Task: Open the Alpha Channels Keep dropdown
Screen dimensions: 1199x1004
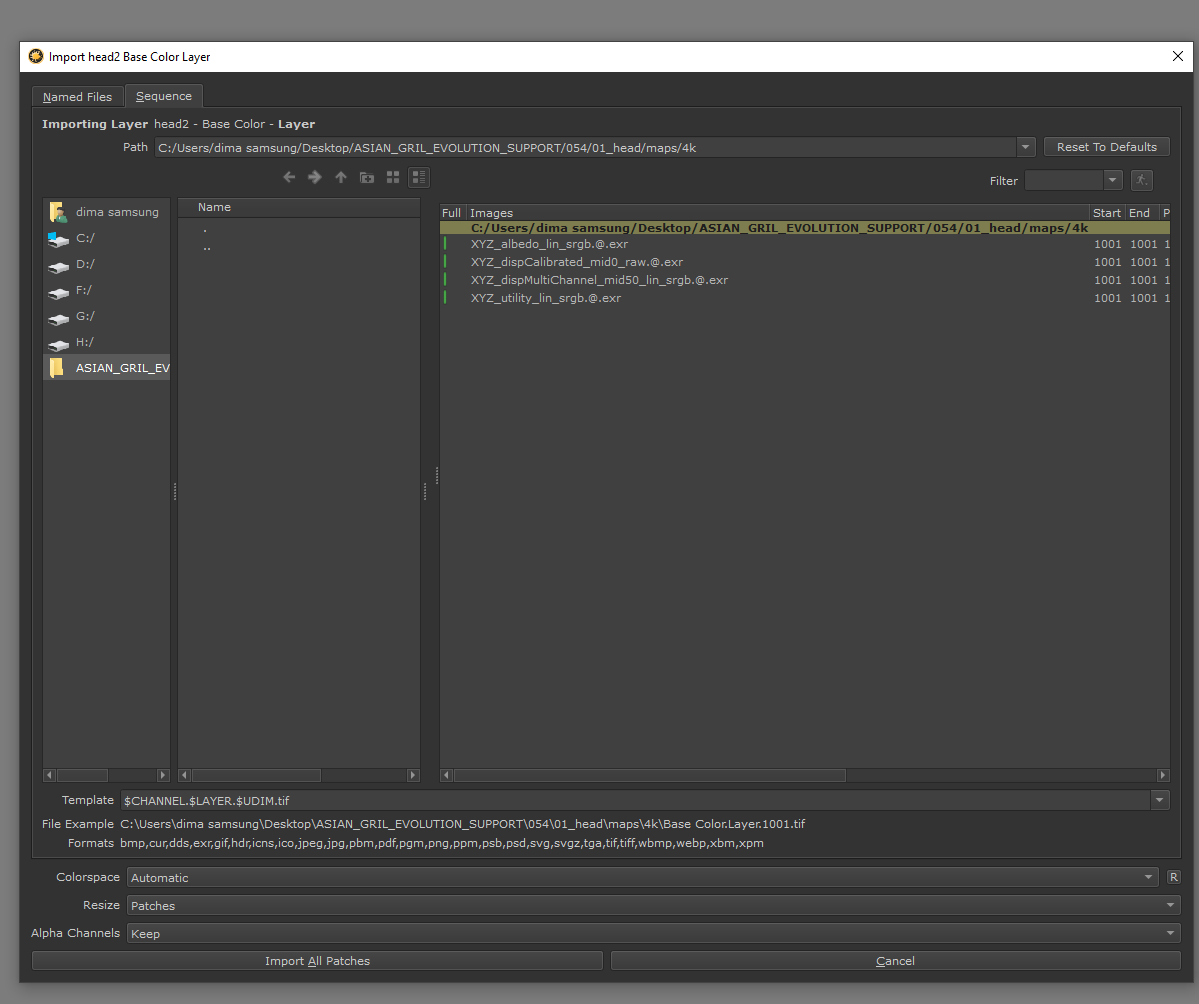Action: 654,933
